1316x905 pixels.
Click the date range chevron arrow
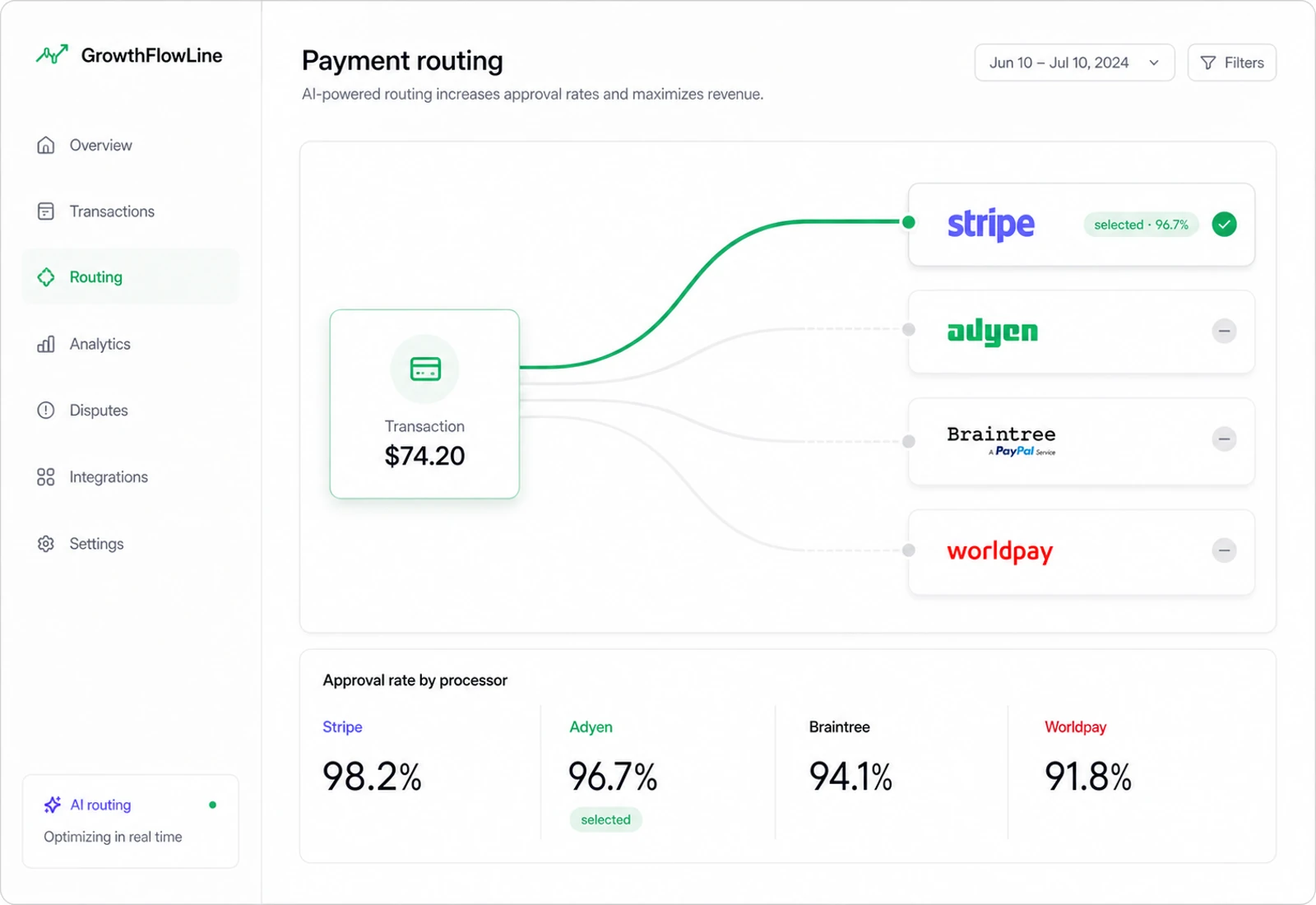tap(1154, 63)
